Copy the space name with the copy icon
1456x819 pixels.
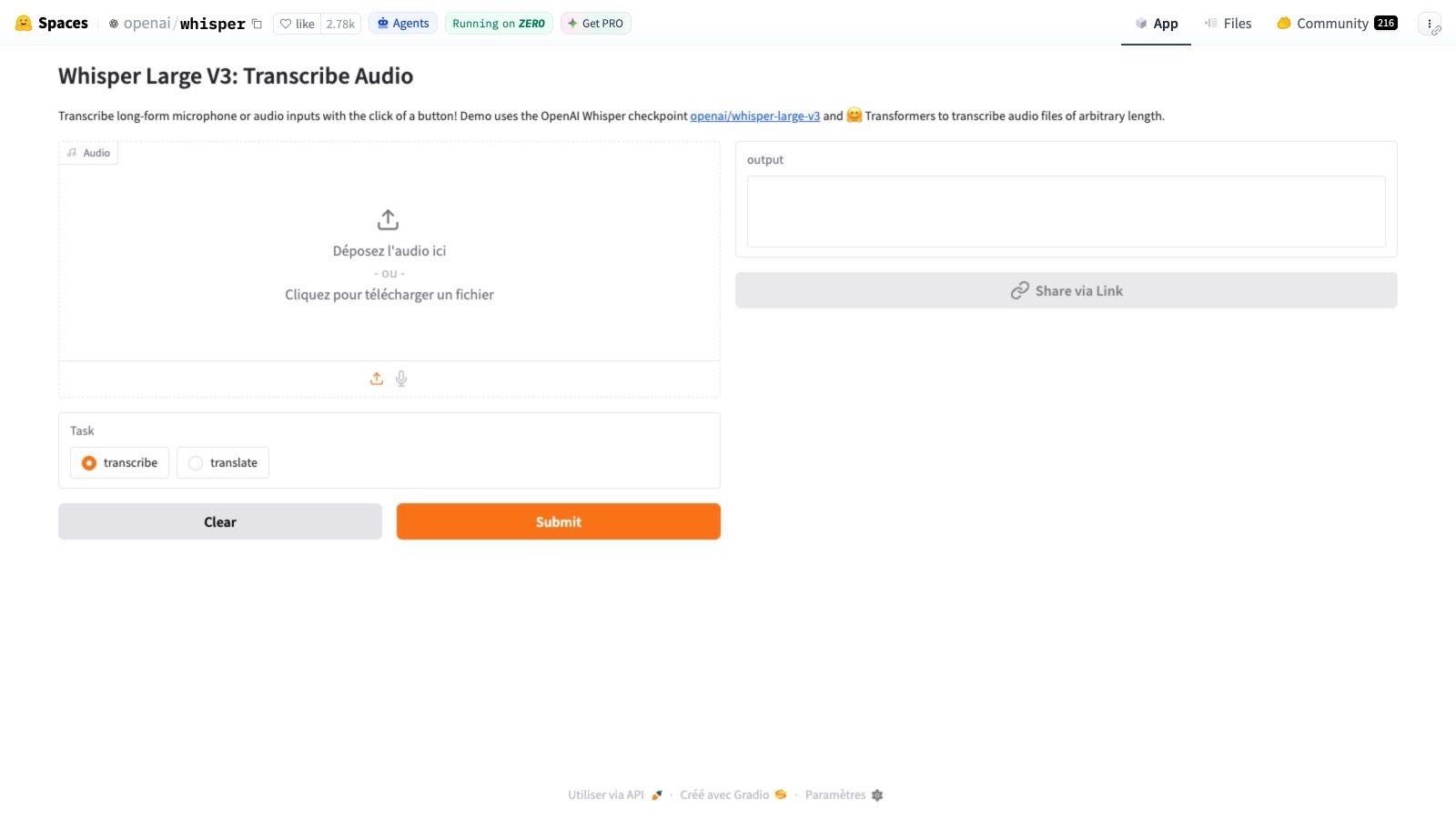point(257,24)
